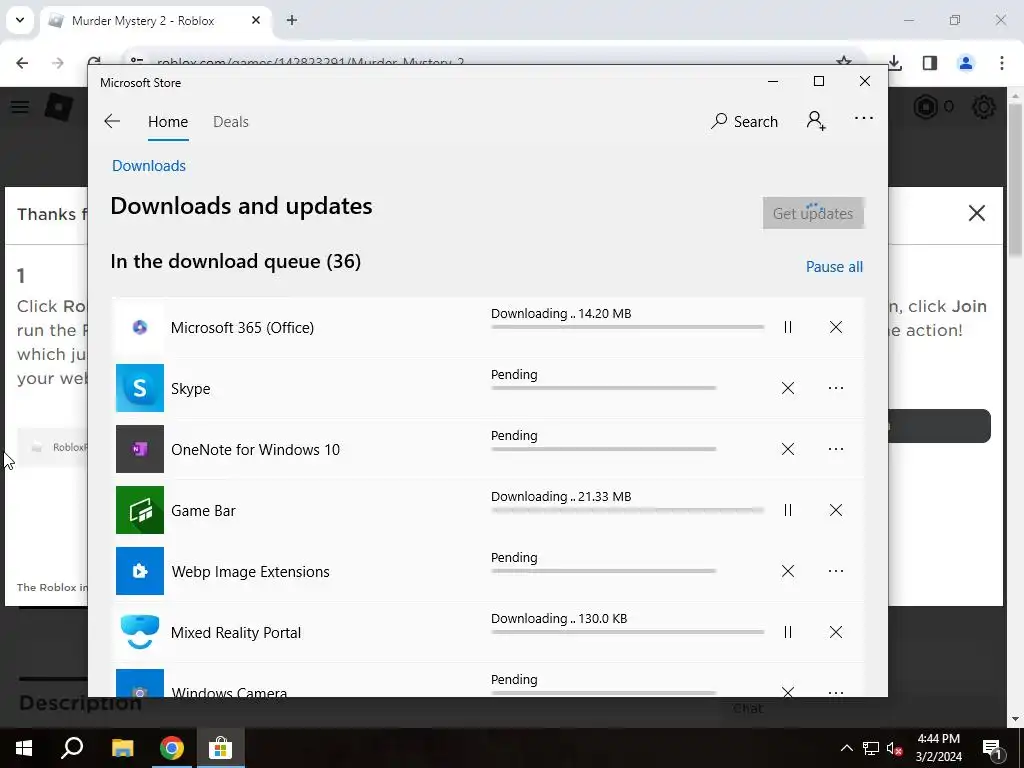The image size is (1024, 768).
Task: Toggle Chrome side panel
Action: click(x=930, y=63)
